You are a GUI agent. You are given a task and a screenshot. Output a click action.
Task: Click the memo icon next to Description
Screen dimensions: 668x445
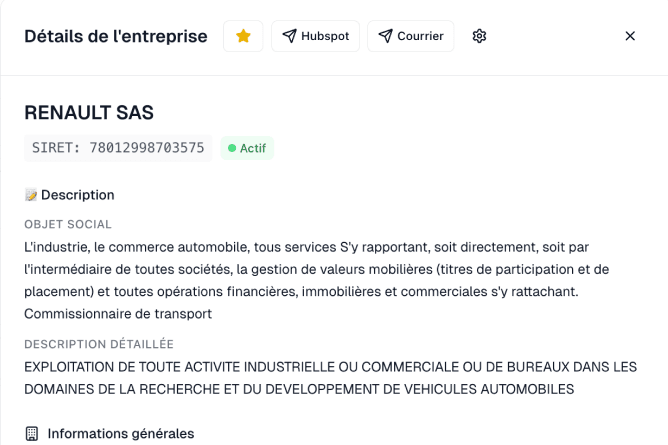31,195
